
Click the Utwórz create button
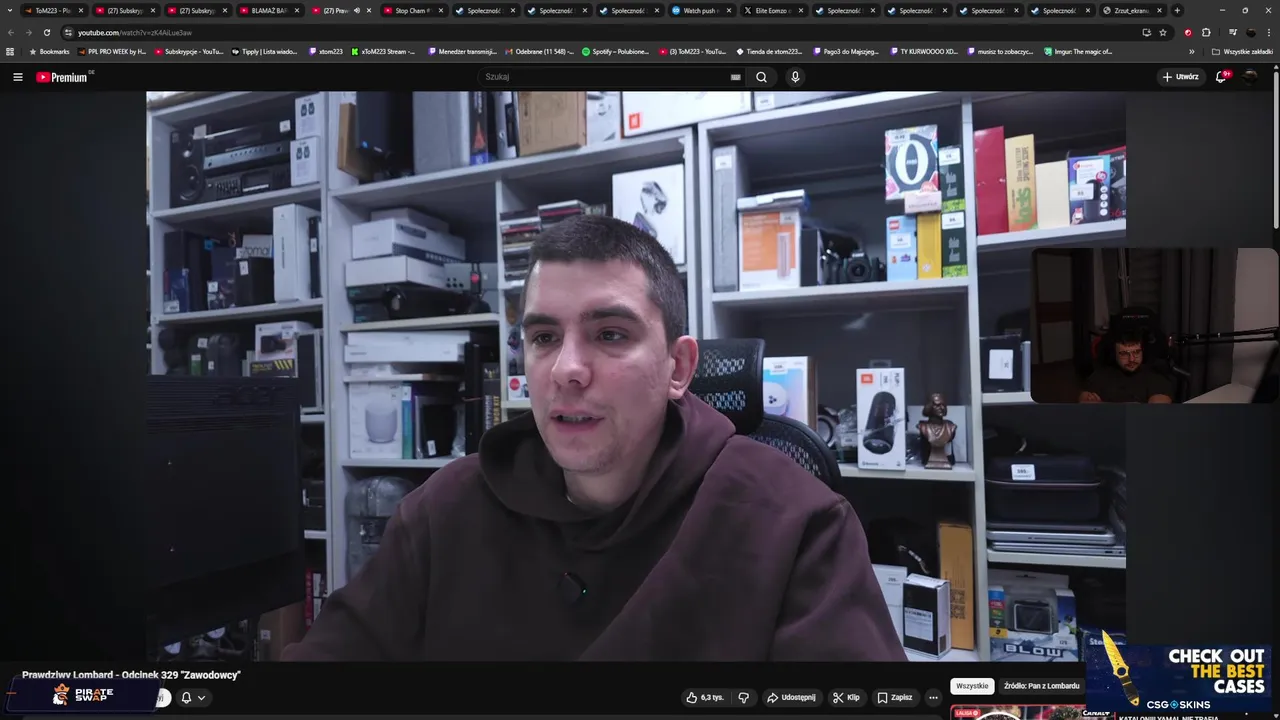pyautogui.click(x=1180, y=77)
